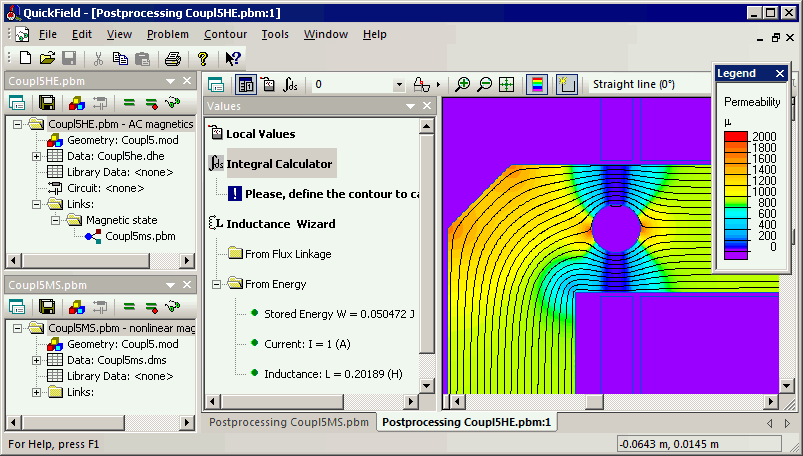The height and width of the screenshot is (456, 803).
Task: Click the Integral Calculator toolbar icon
Action: tap(290, 85)
